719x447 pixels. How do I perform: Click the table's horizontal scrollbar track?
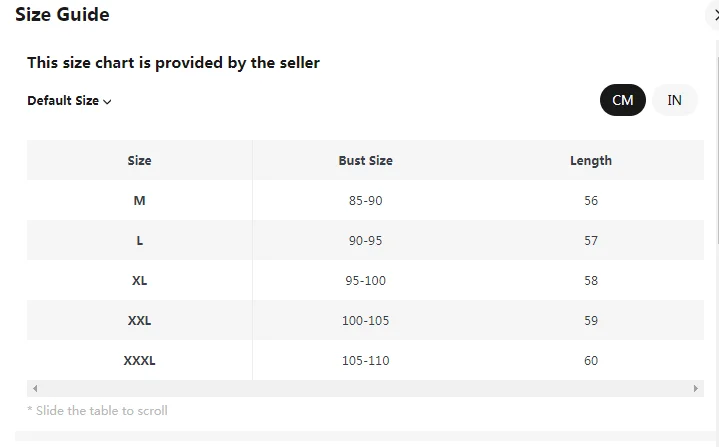pyautogui.click(x=365, y=388)
